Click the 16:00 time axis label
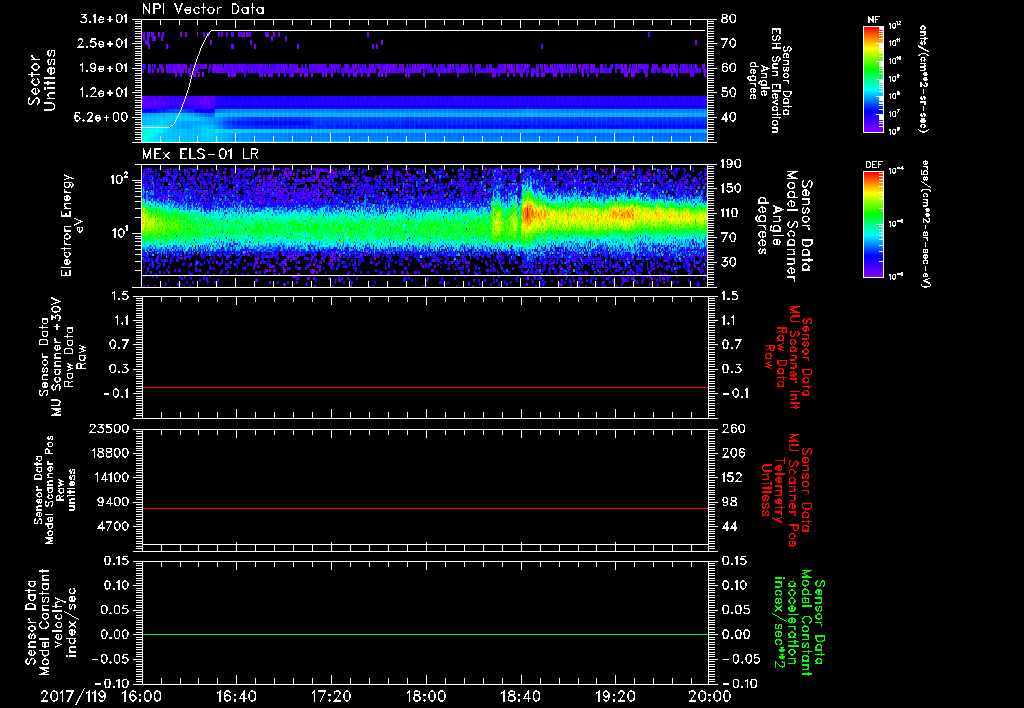This screenshot has height=708, width=1024. click(x=142, y=695)
